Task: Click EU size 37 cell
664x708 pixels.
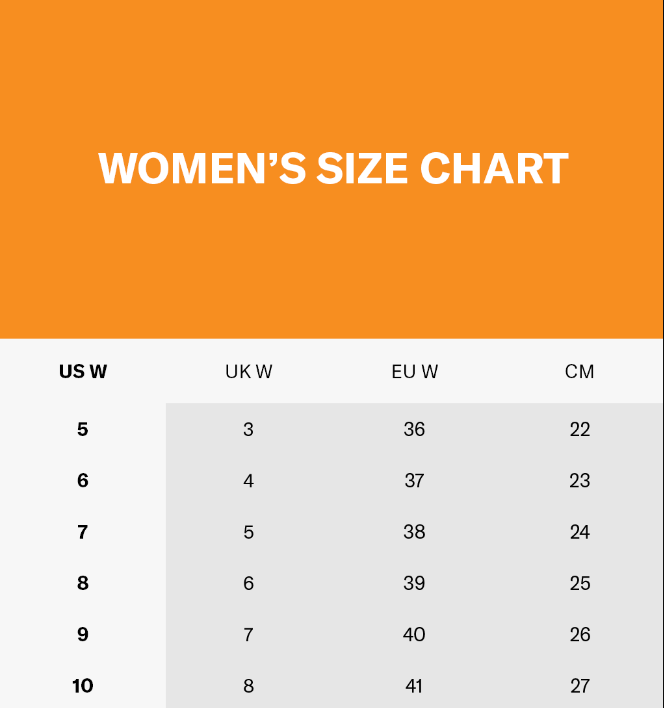Action: 414,480
